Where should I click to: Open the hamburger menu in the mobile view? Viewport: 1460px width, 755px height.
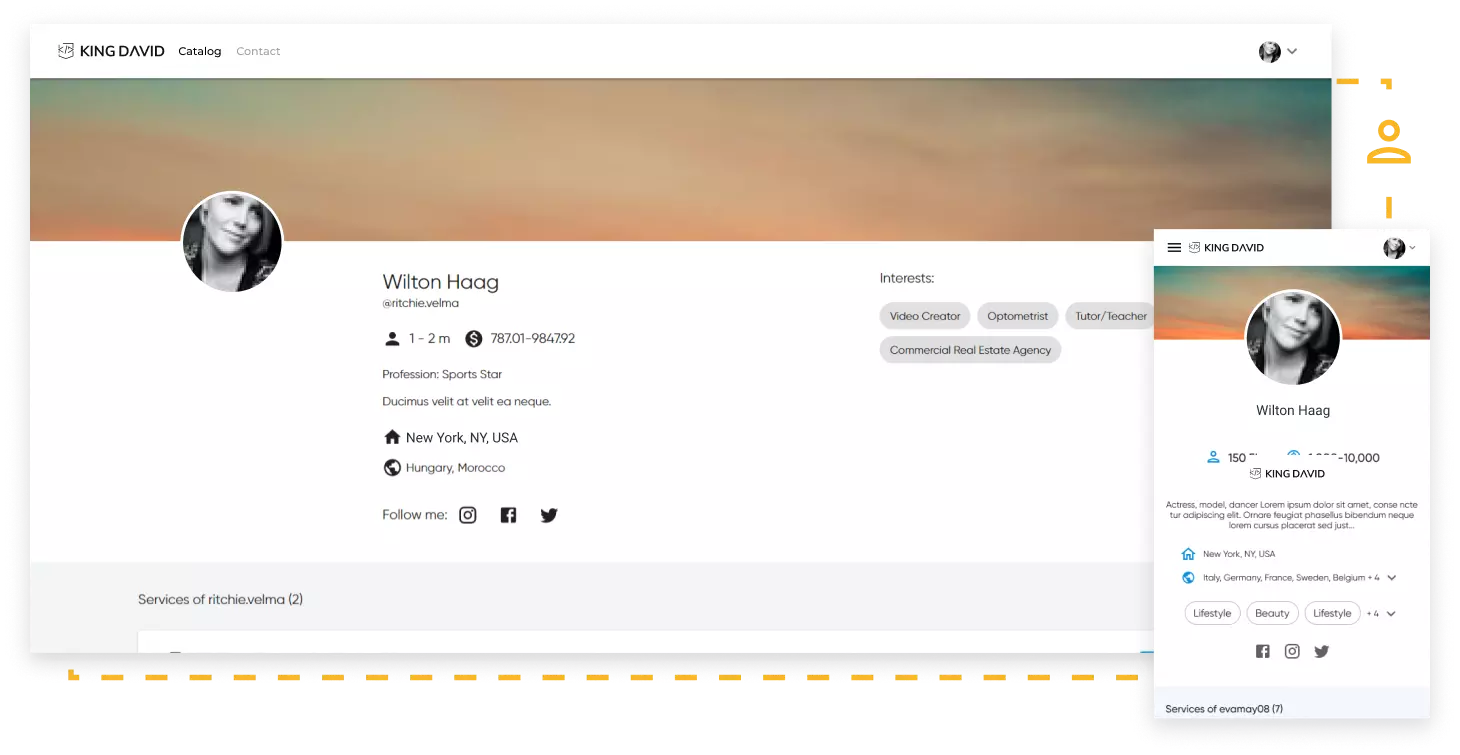(x=1173, y=247)
